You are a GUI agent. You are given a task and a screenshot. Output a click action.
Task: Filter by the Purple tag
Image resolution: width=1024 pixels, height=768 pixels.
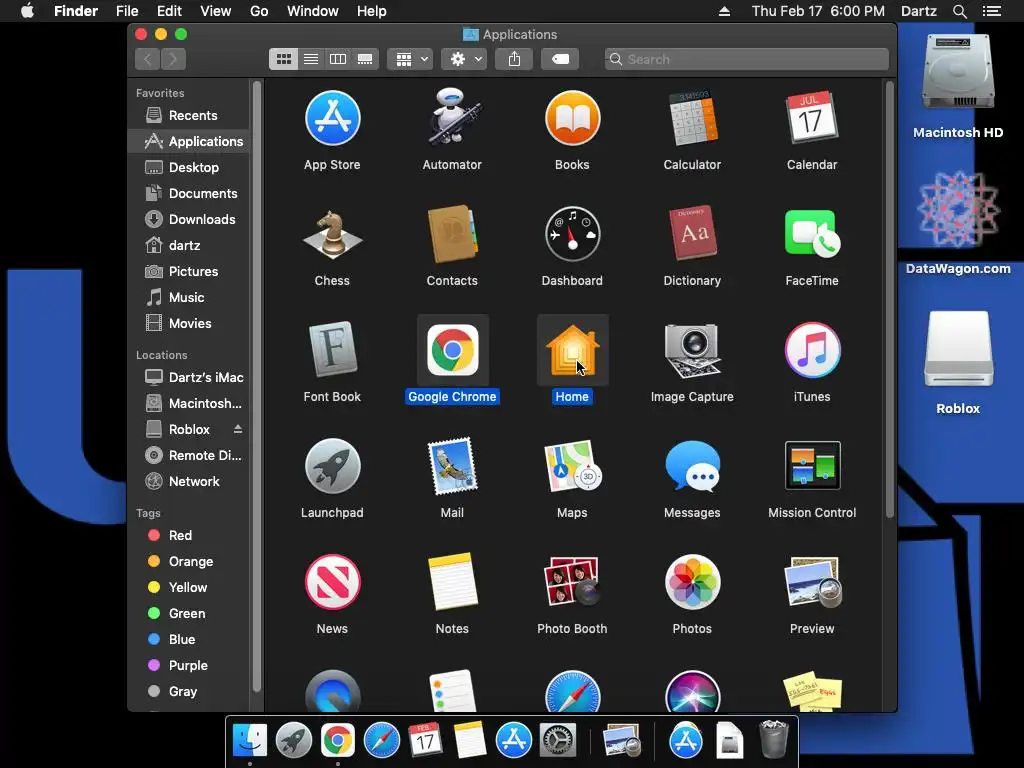(x=189, y=665)
